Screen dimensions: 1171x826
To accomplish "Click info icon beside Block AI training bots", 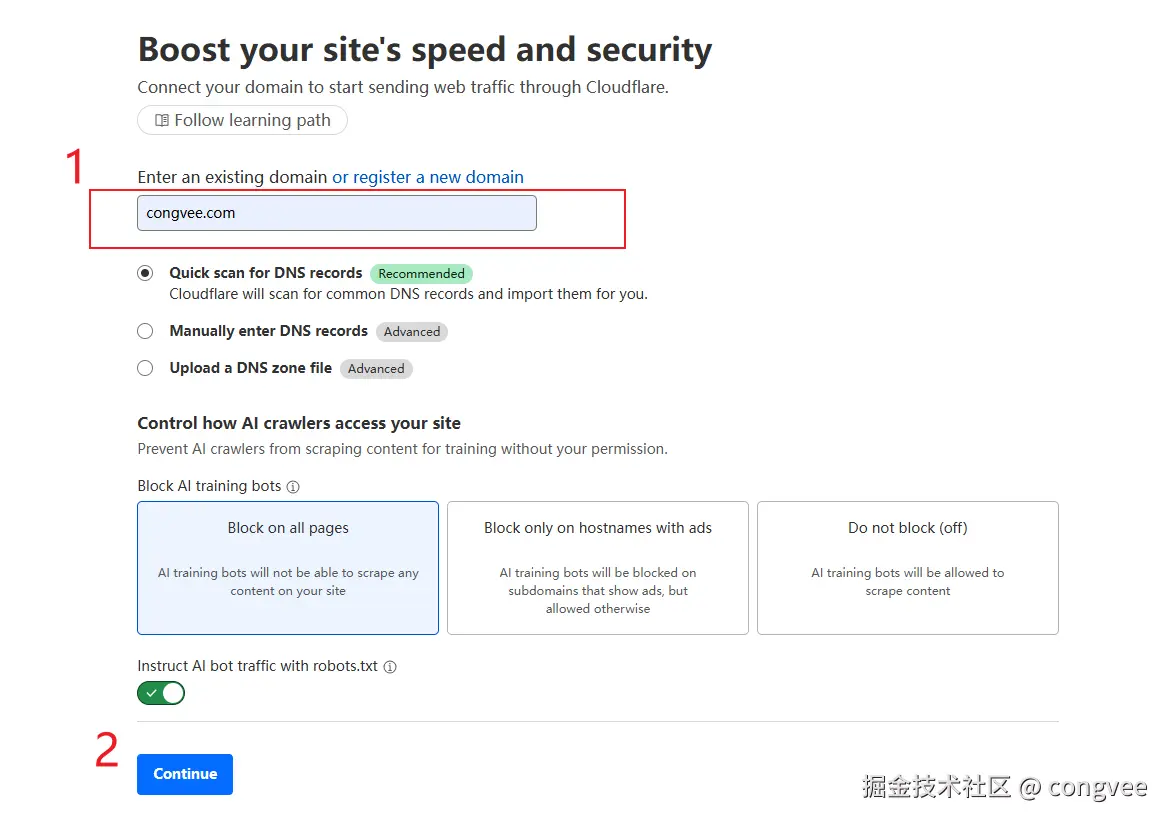I will [293, 487].
